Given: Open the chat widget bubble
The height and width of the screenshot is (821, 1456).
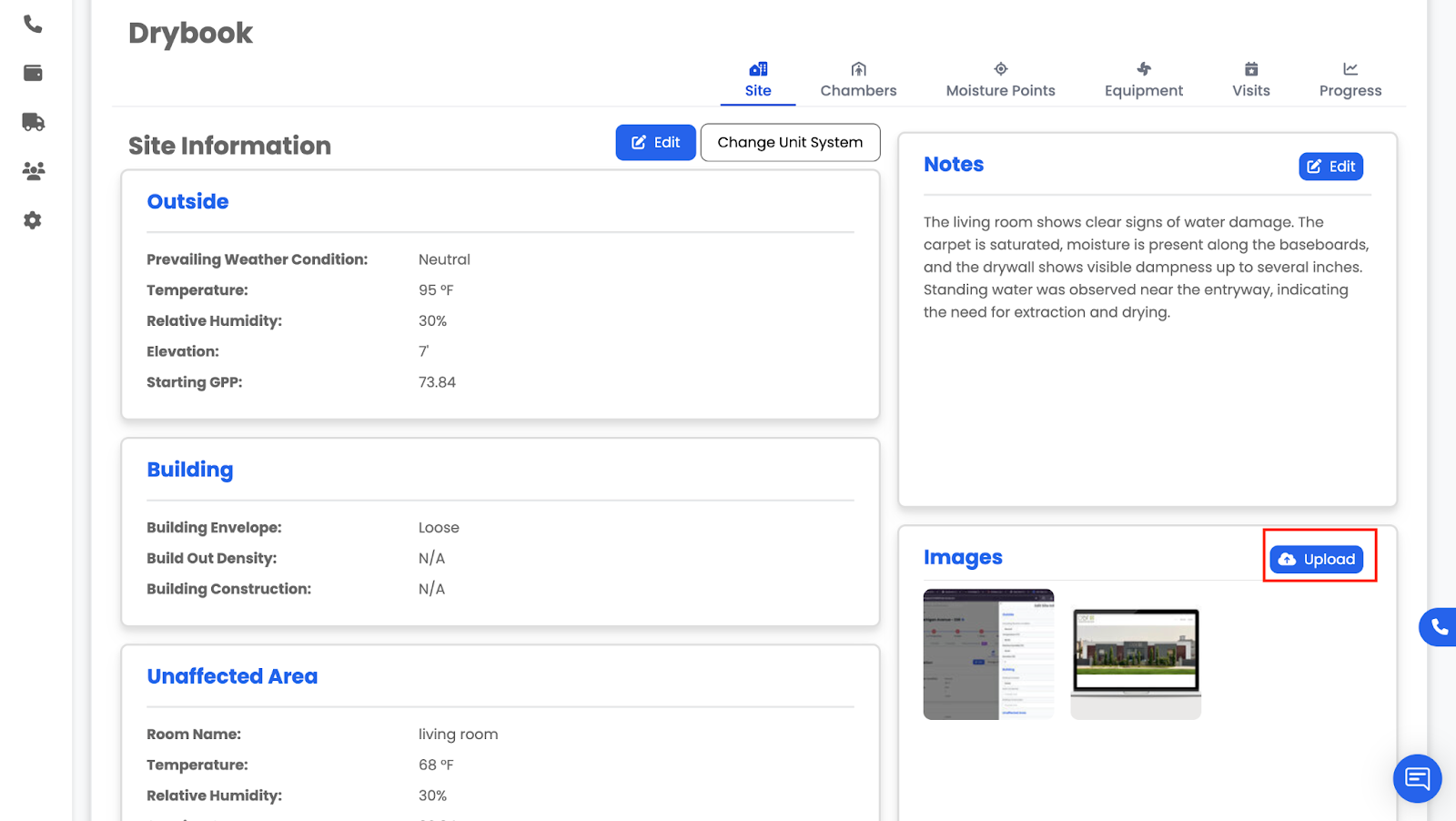Looking at the screenshot, I should pyautogui.click(x=1417, y=778).
